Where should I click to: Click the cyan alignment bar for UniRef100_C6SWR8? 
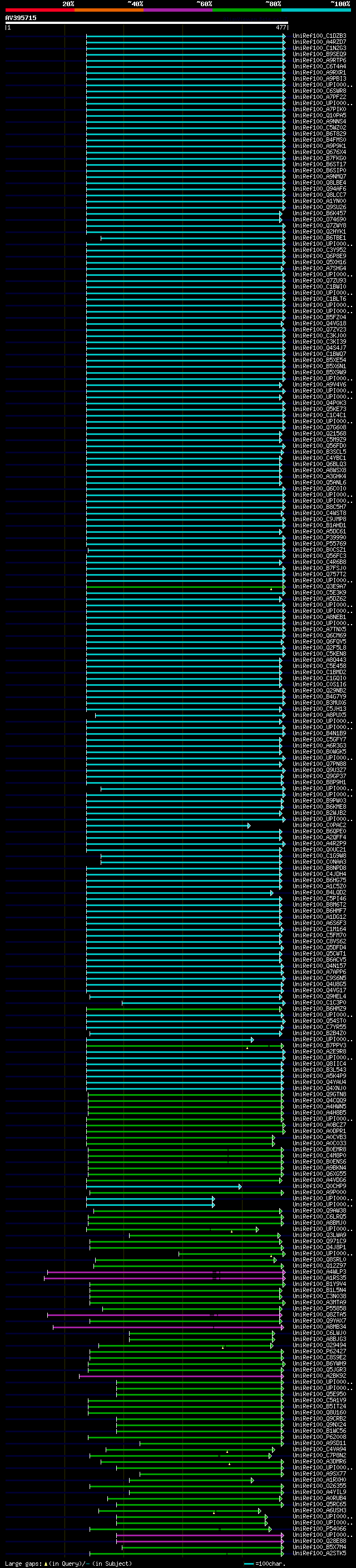point(186,91)
